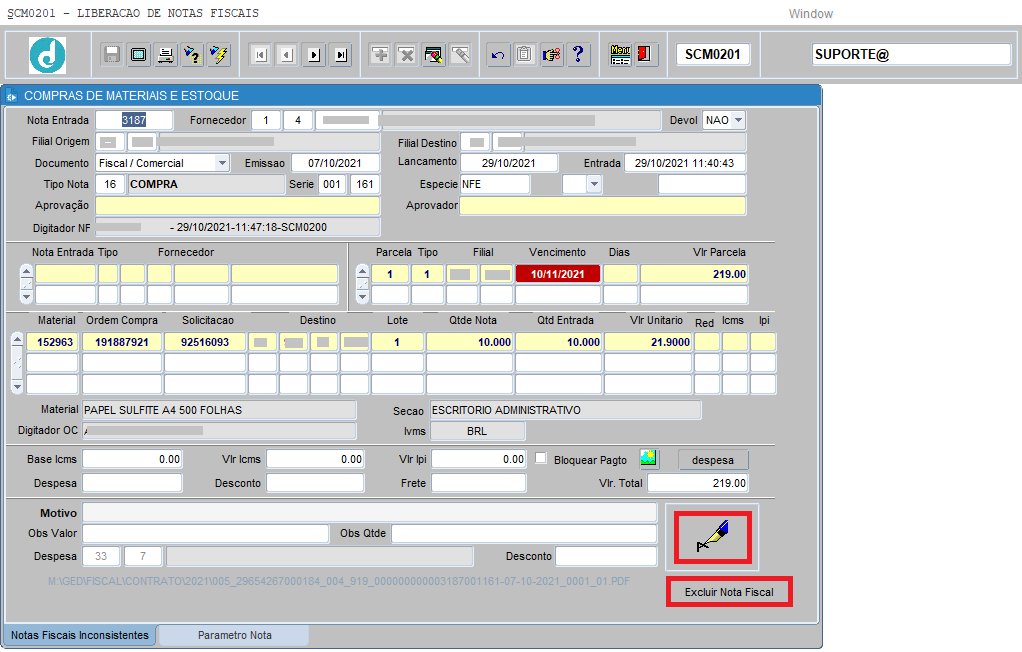Click the pen signature release icon

tap(712, 537)
